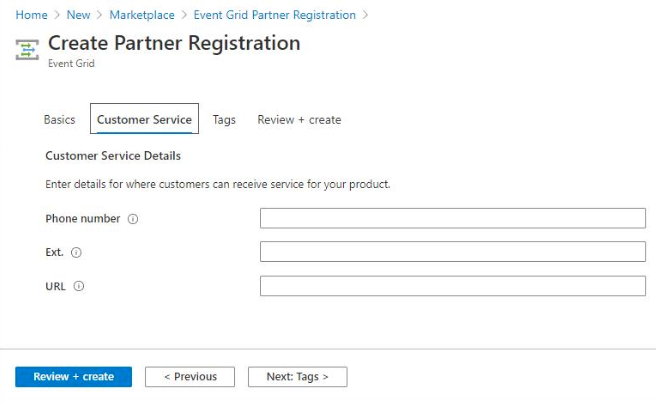Go to the Review + create tab

(x=299, y=120)
